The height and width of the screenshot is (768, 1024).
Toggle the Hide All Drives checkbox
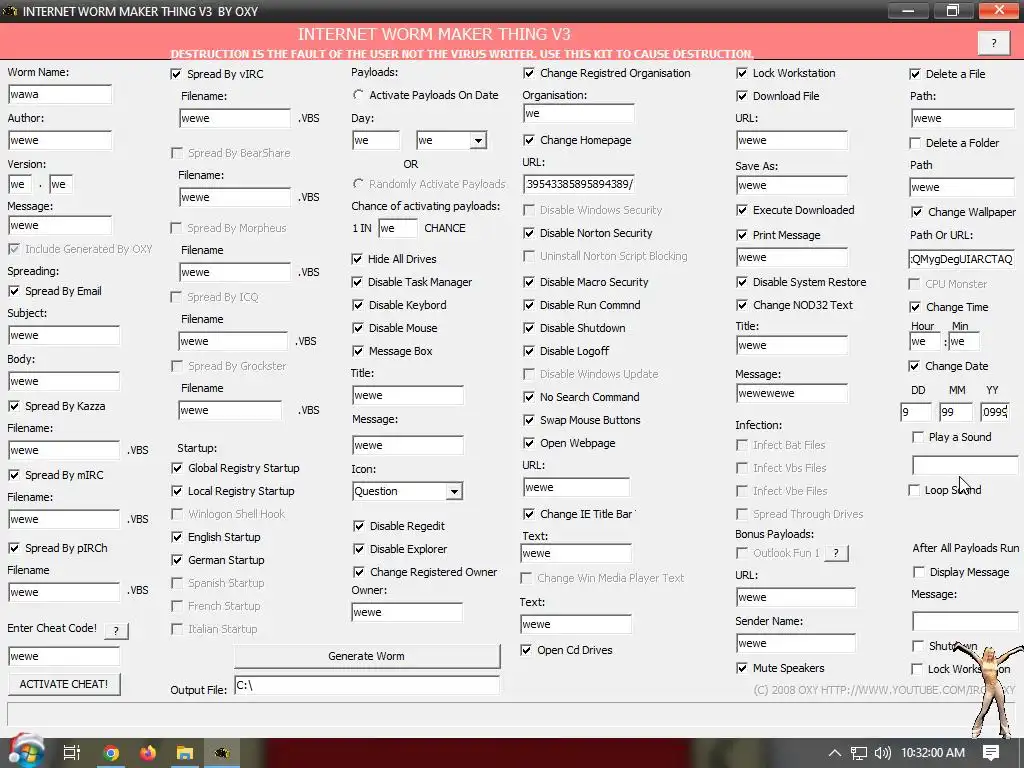(357, 259)
